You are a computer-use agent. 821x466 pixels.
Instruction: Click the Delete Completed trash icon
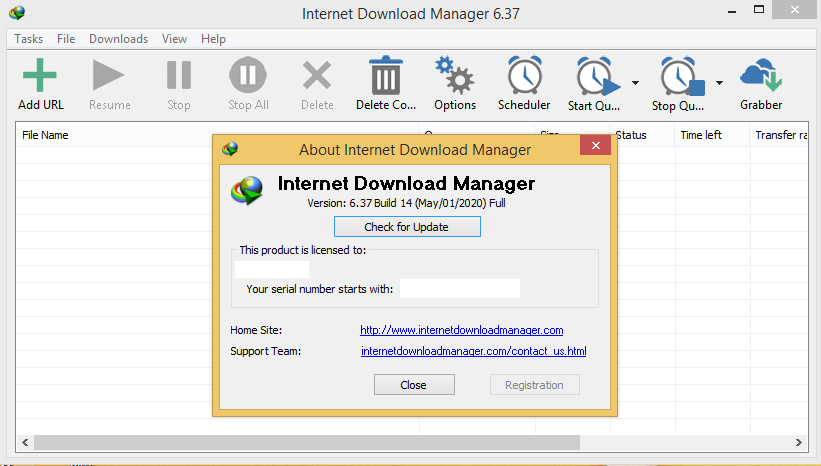[x=386, y=75]
